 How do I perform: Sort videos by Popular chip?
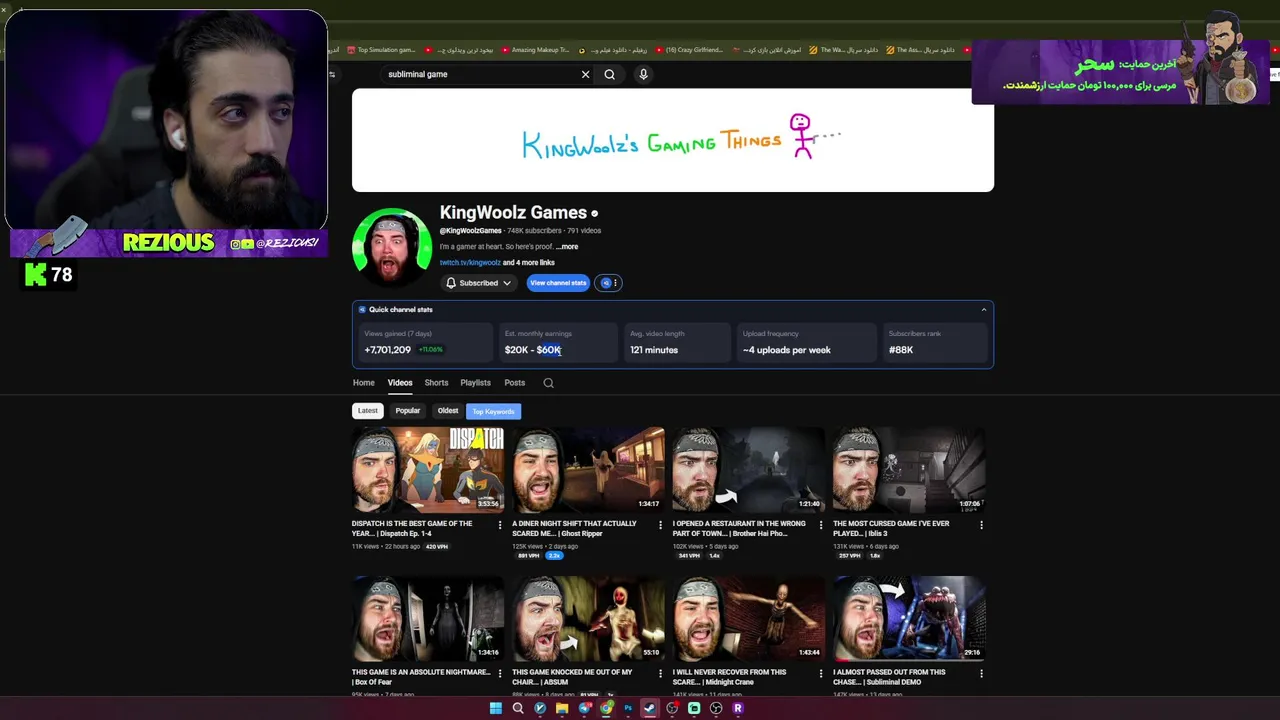tap(407, 411)
